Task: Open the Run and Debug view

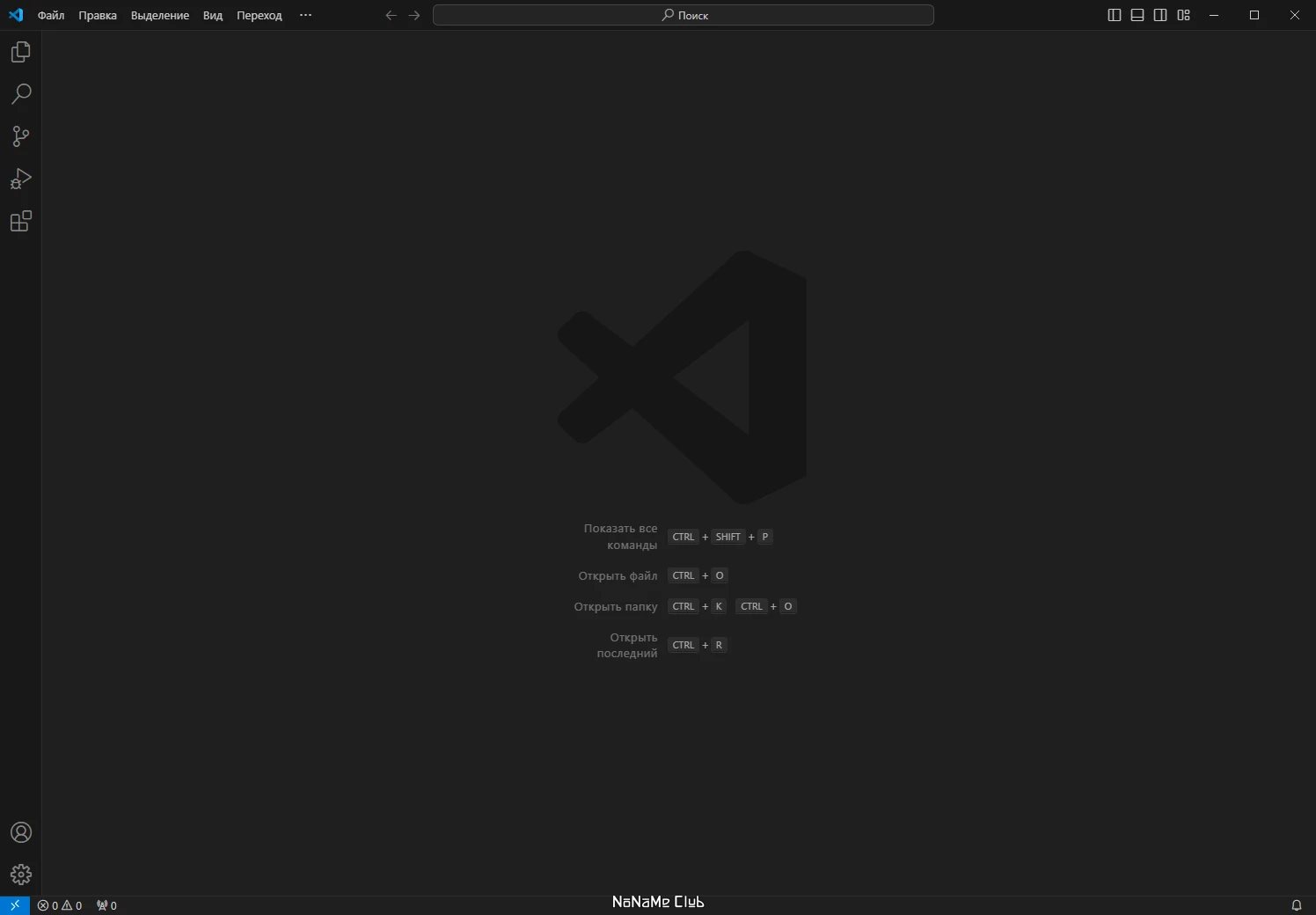Action: pyautogui.click(x=21, y=179)
